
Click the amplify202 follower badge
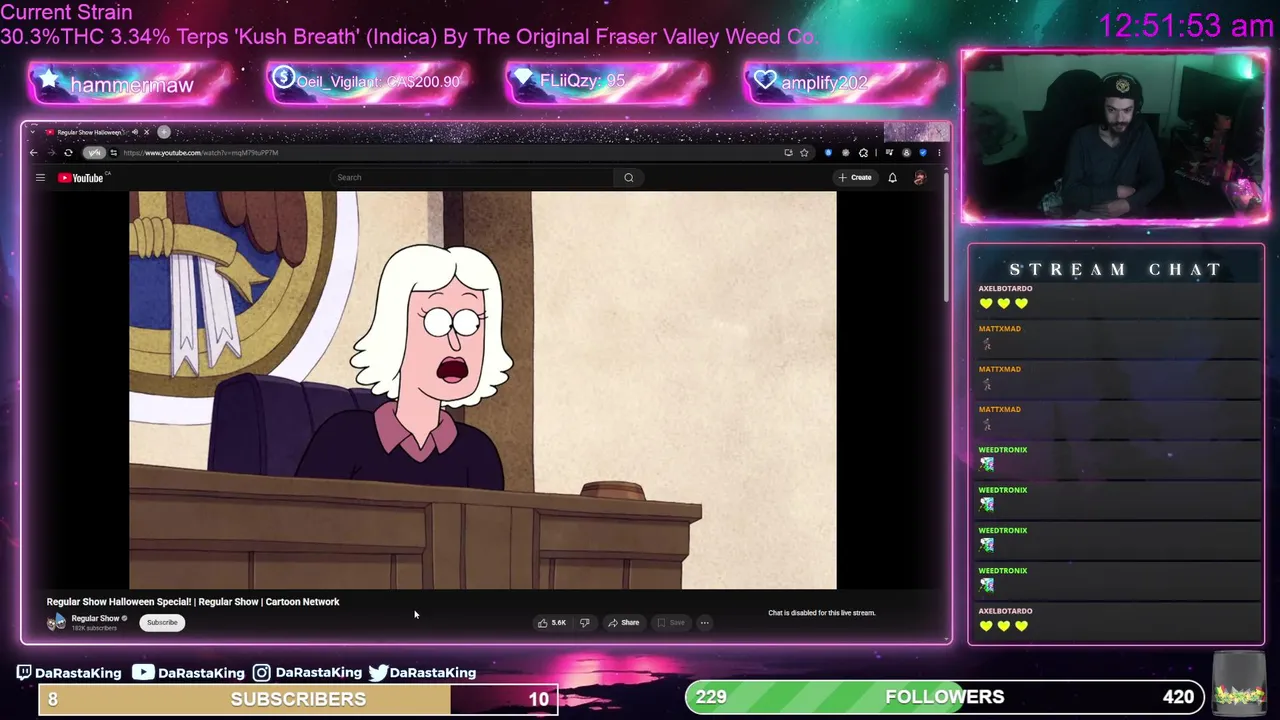point(845,83)
